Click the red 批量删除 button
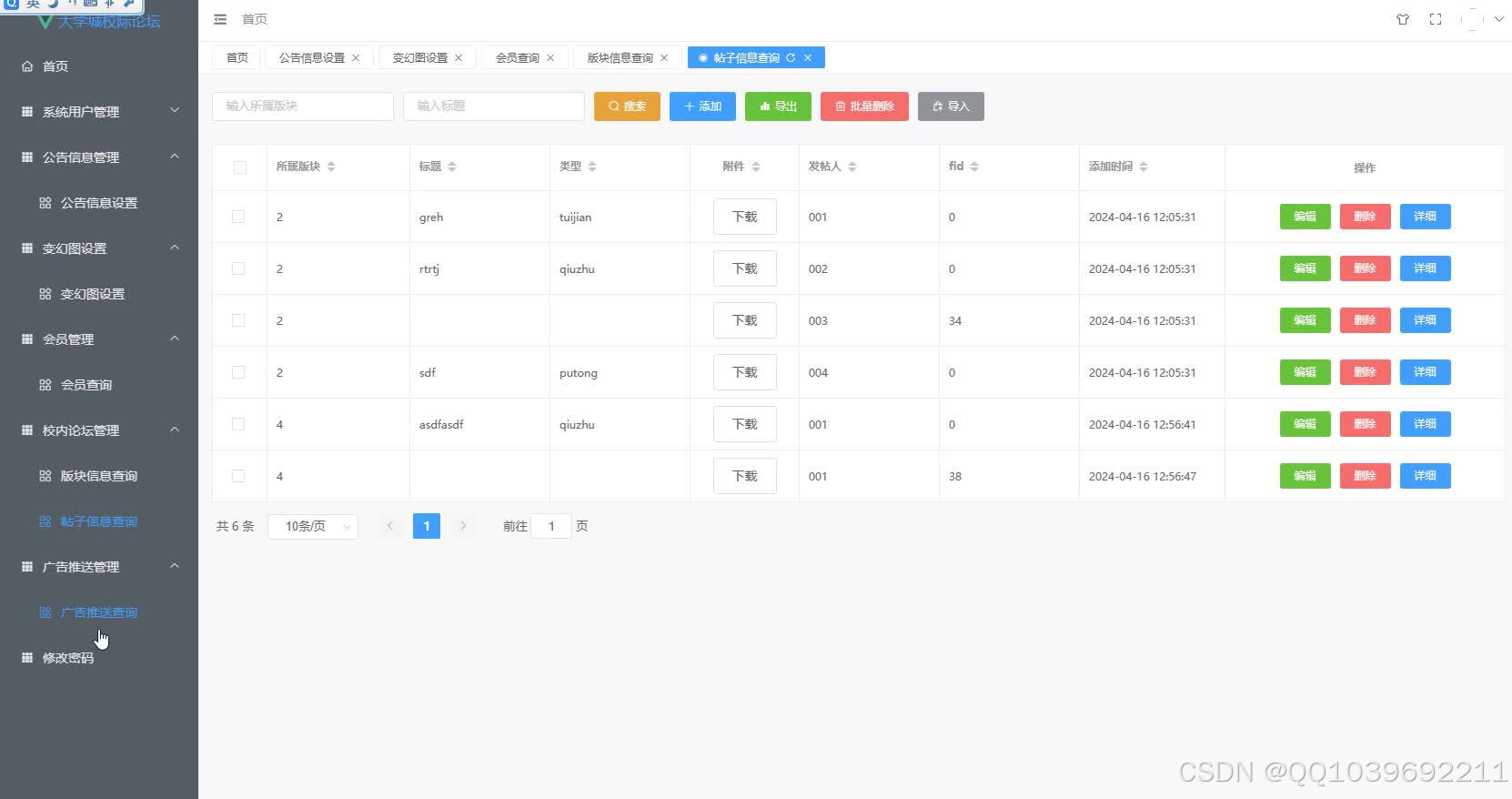 tap(864, 106)
